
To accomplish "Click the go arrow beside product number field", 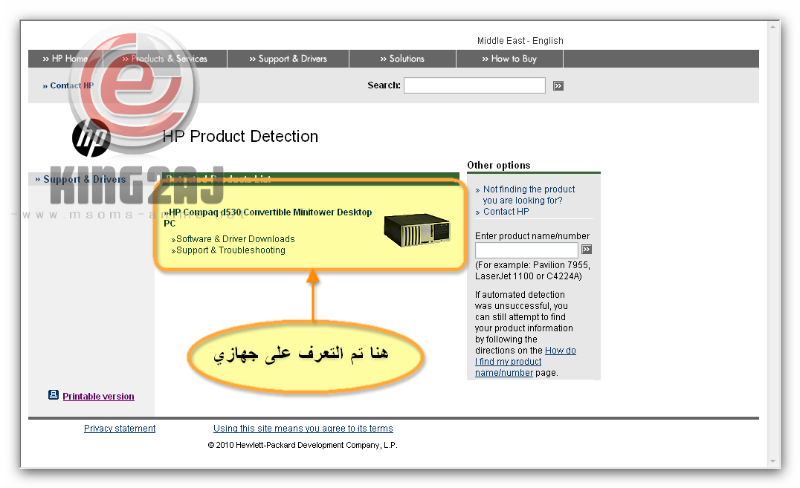I will pos(587,249).
